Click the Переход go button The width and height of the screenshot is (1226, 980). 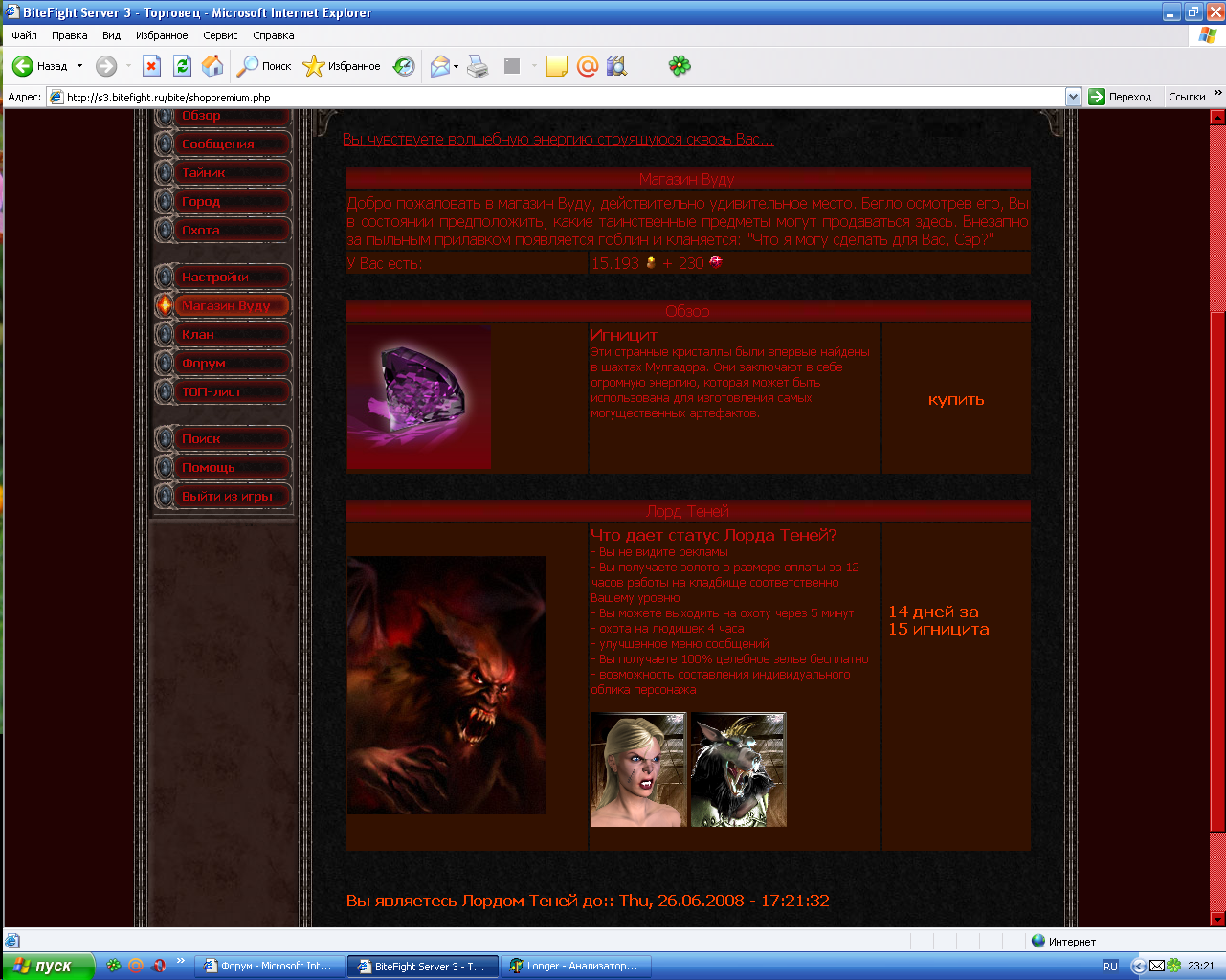pos(1121,97)
